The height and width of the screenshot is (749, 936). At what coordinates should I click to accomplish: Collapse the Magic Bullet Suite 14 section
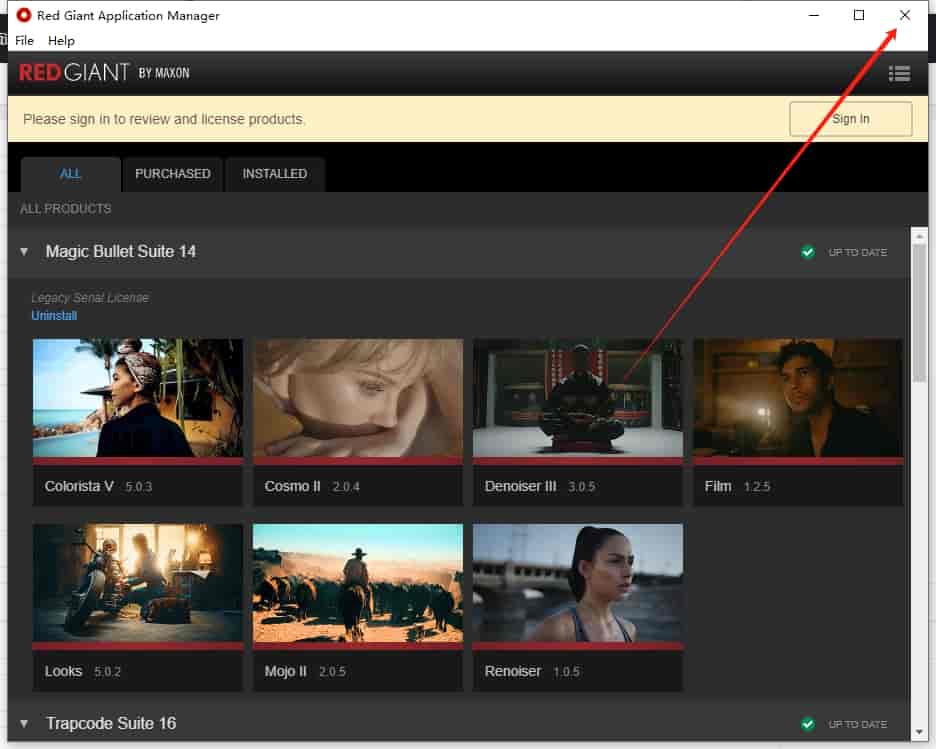(x=24, y=252)
